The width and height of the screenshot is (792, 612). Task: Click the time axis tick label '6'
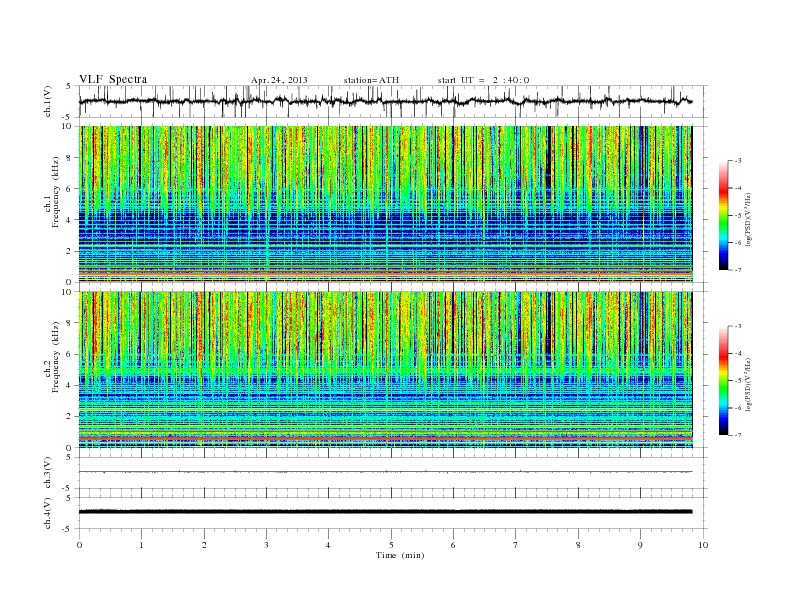(x=453, y=545)
